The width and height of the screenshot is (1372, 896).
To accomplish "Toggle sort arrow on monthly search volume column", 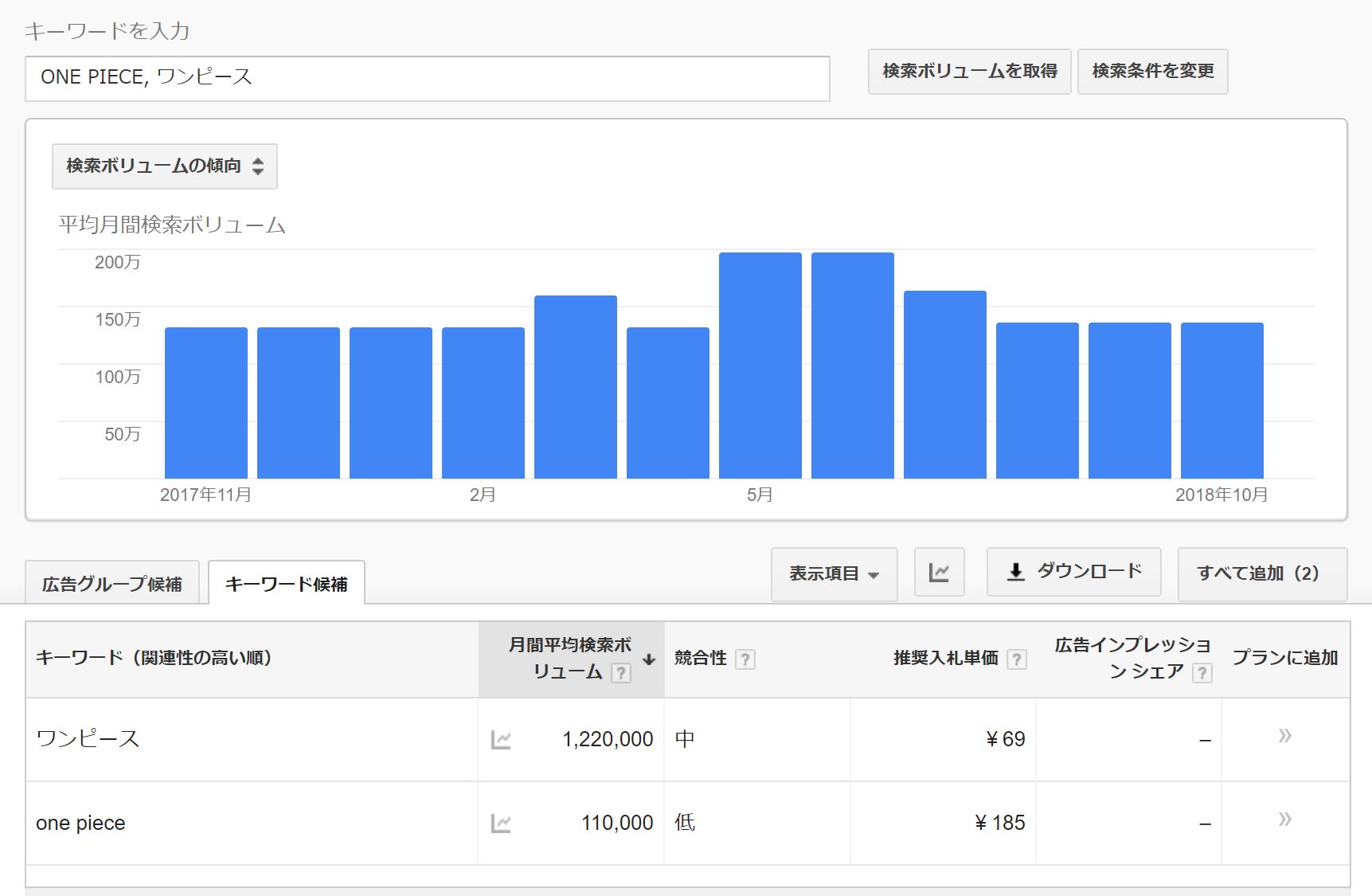I will [649, 659].
